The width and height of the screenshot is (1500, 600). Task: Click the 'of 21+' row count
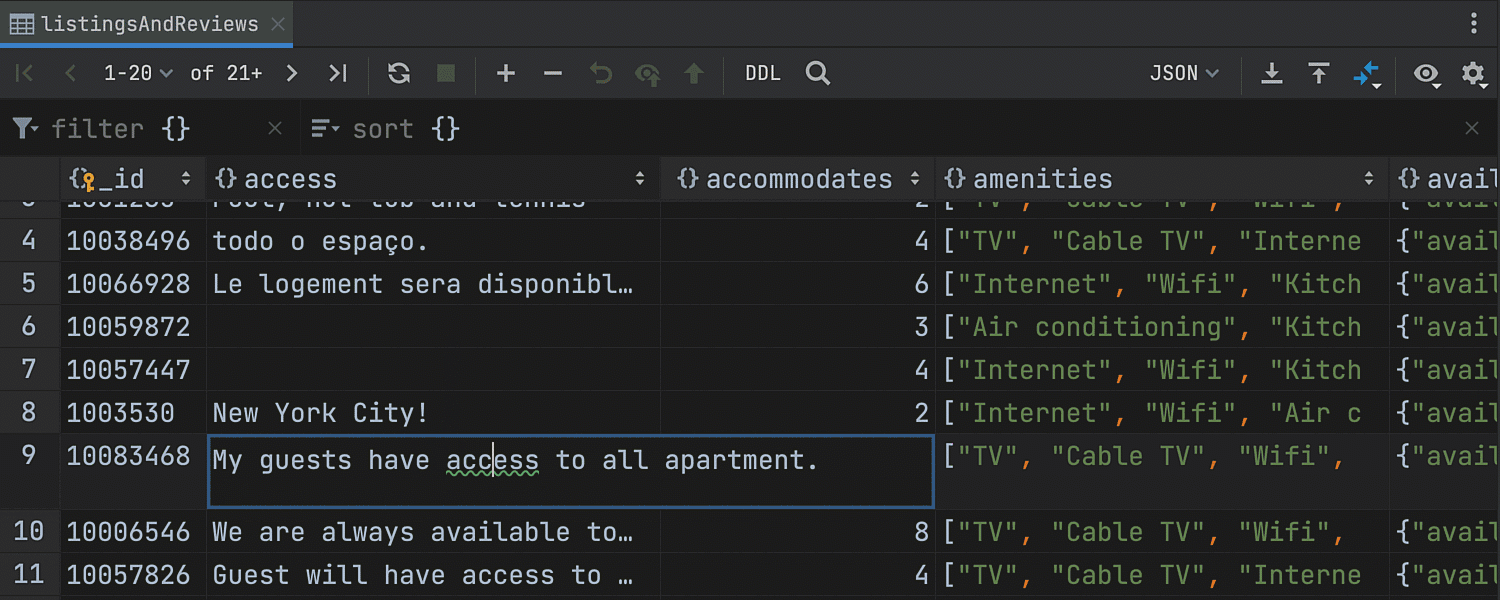point(226,73)
